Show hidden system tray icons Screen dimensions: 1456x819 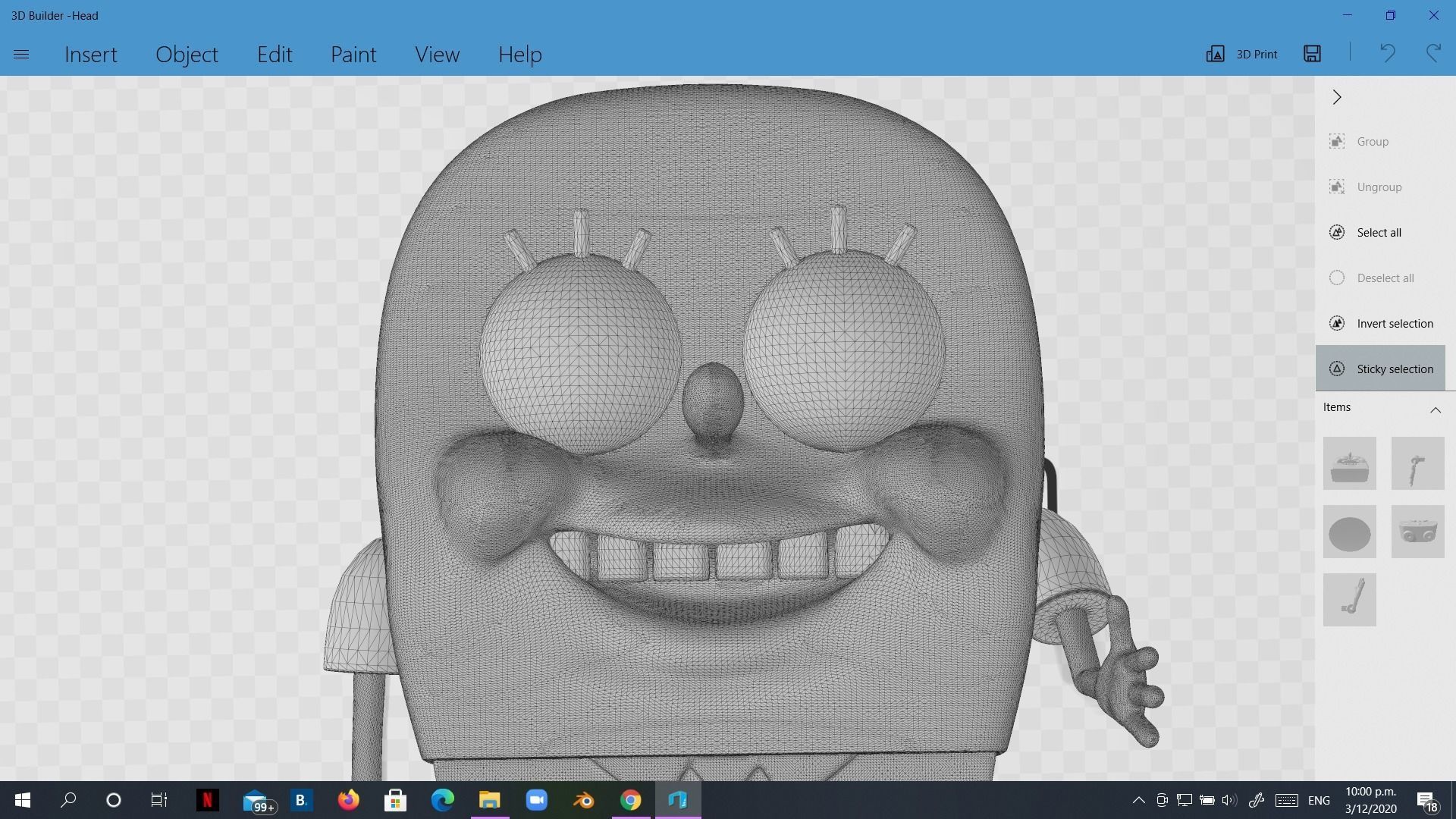click(1138, 800)
